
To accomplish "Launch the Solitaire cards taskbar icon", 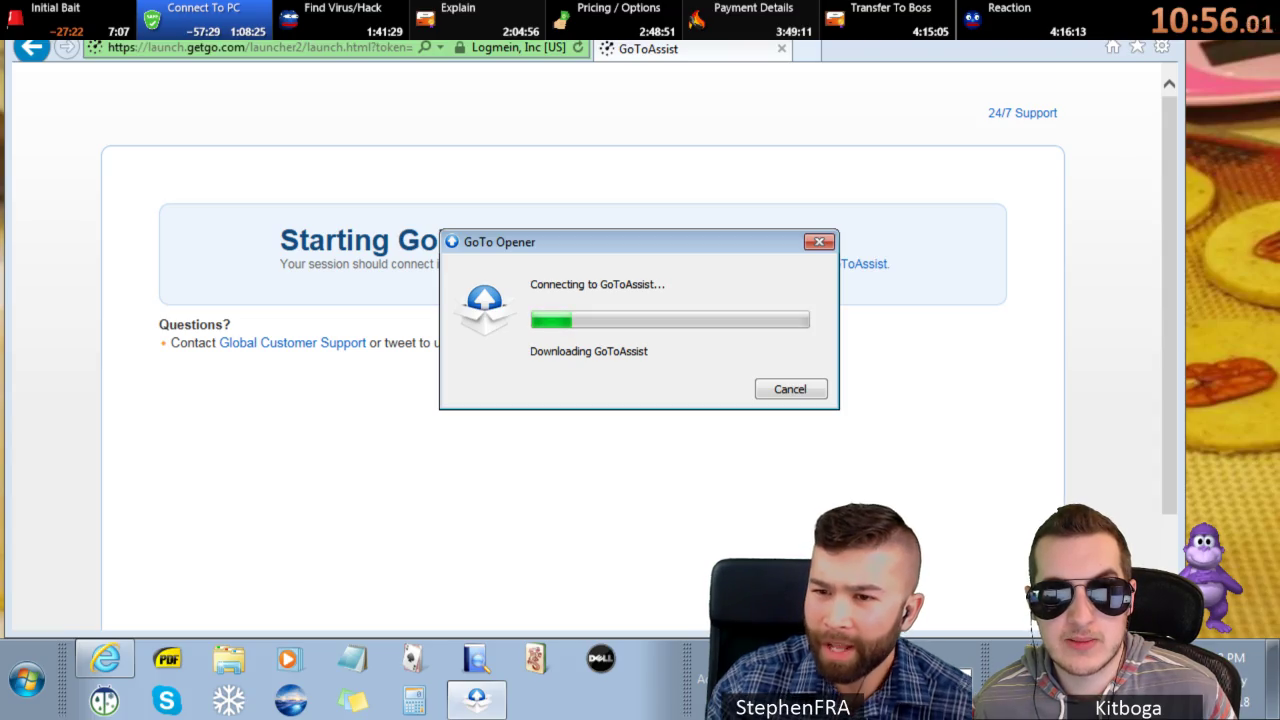I will 413,659.
